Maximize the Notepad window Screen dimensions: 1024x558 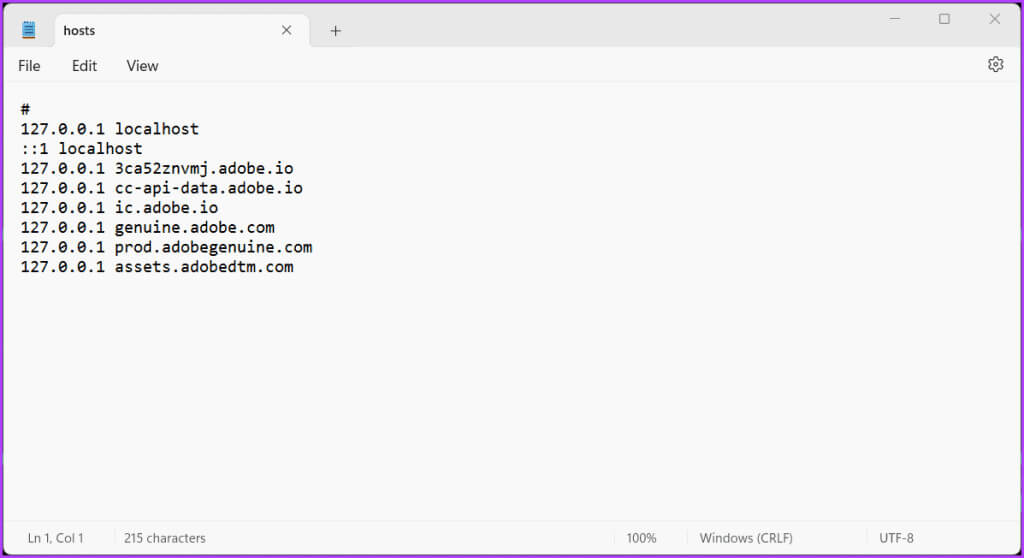point(944,19)
